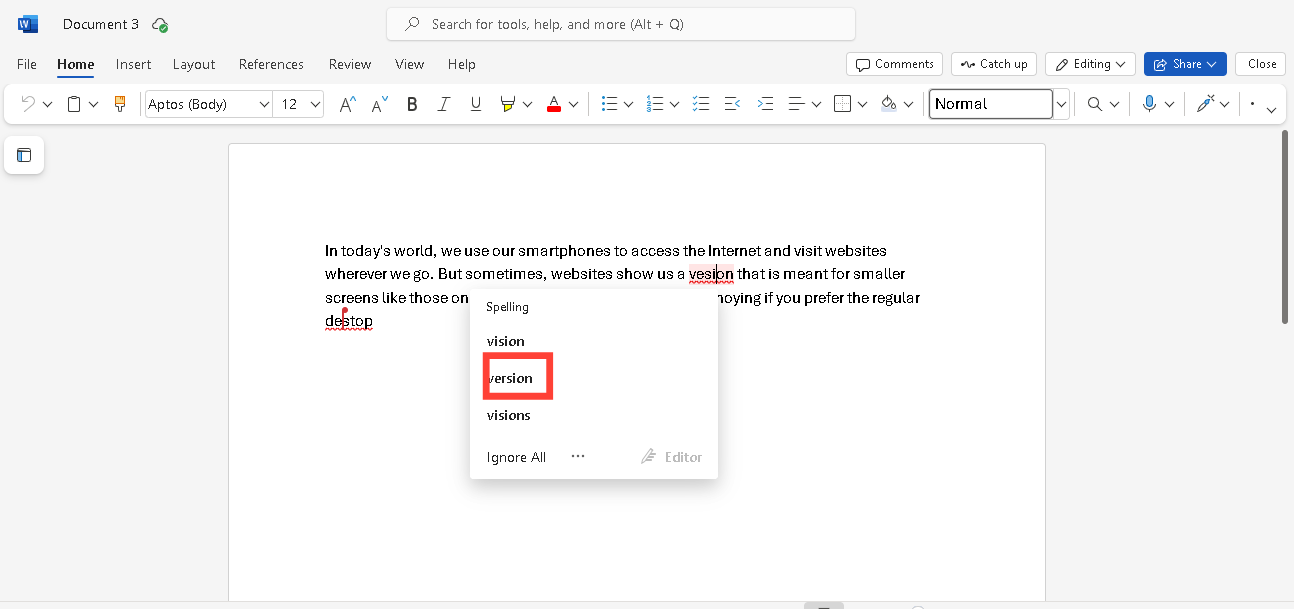Image resolution: width=1294 pixels, height=609 pixels.
Task: Open the Comments panel
Action: point(893,63)
